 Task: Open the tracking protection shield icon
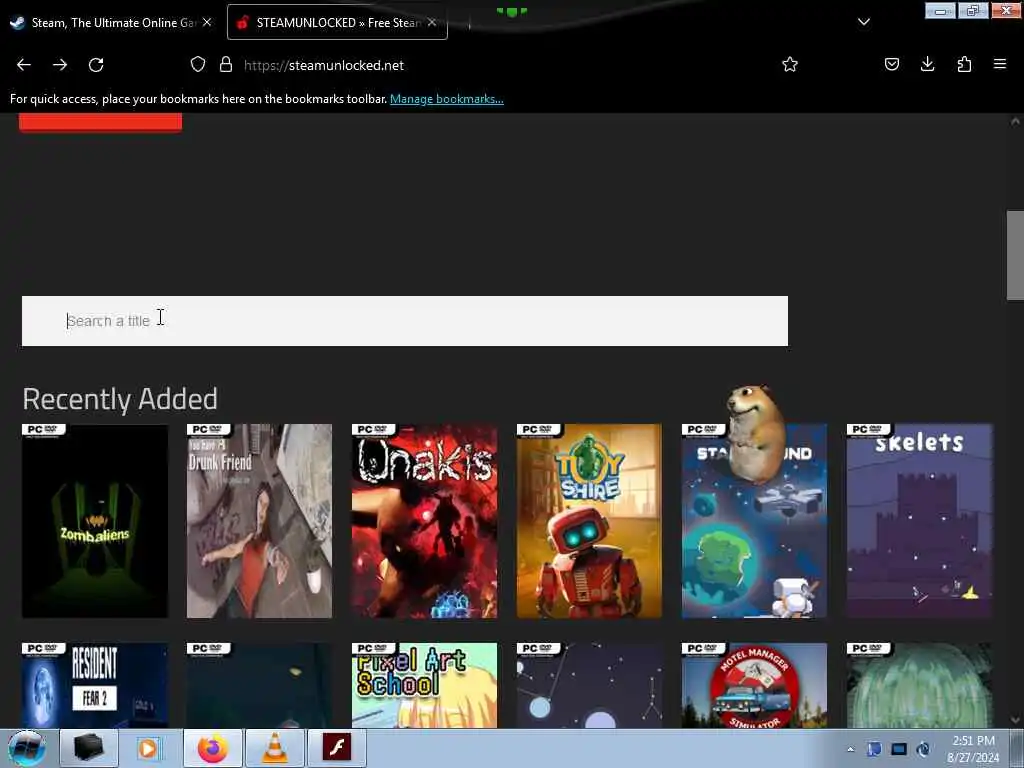pos(198,65)
